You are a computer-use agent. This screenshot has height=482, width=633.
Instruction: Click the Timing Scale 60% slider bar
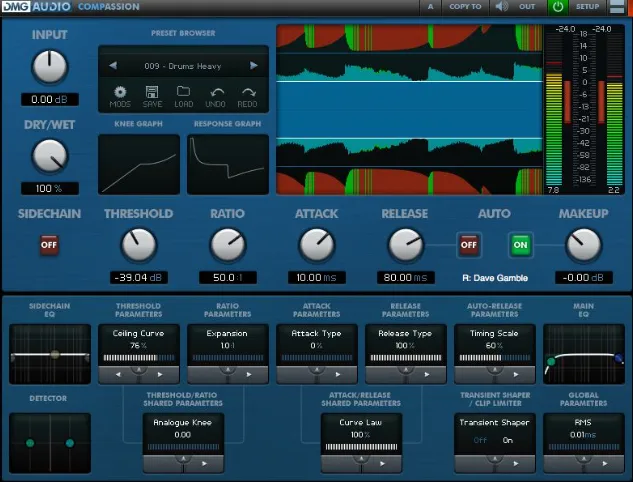(x=495, y=358)
